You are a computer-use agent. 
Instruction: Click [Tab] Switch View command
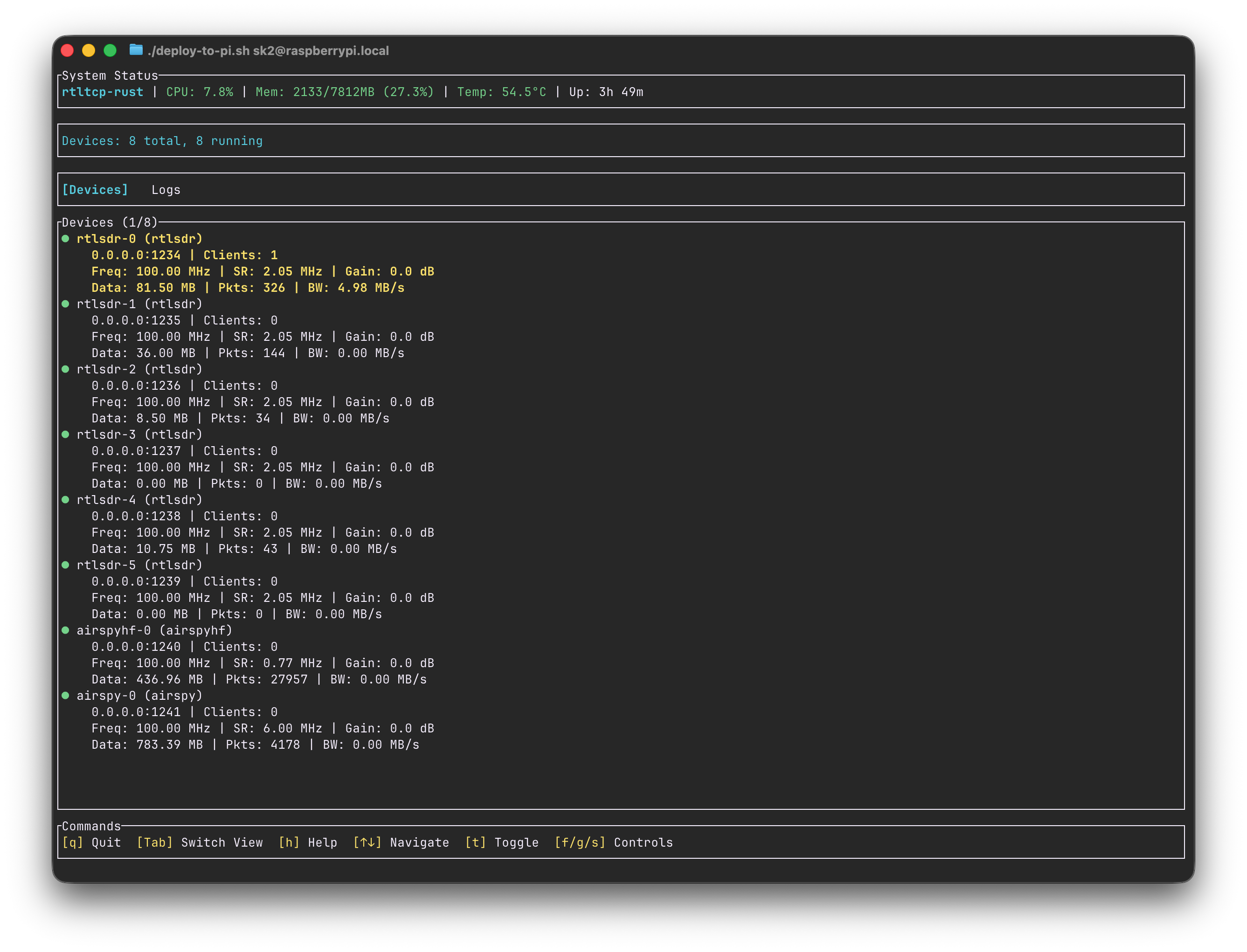200,842
